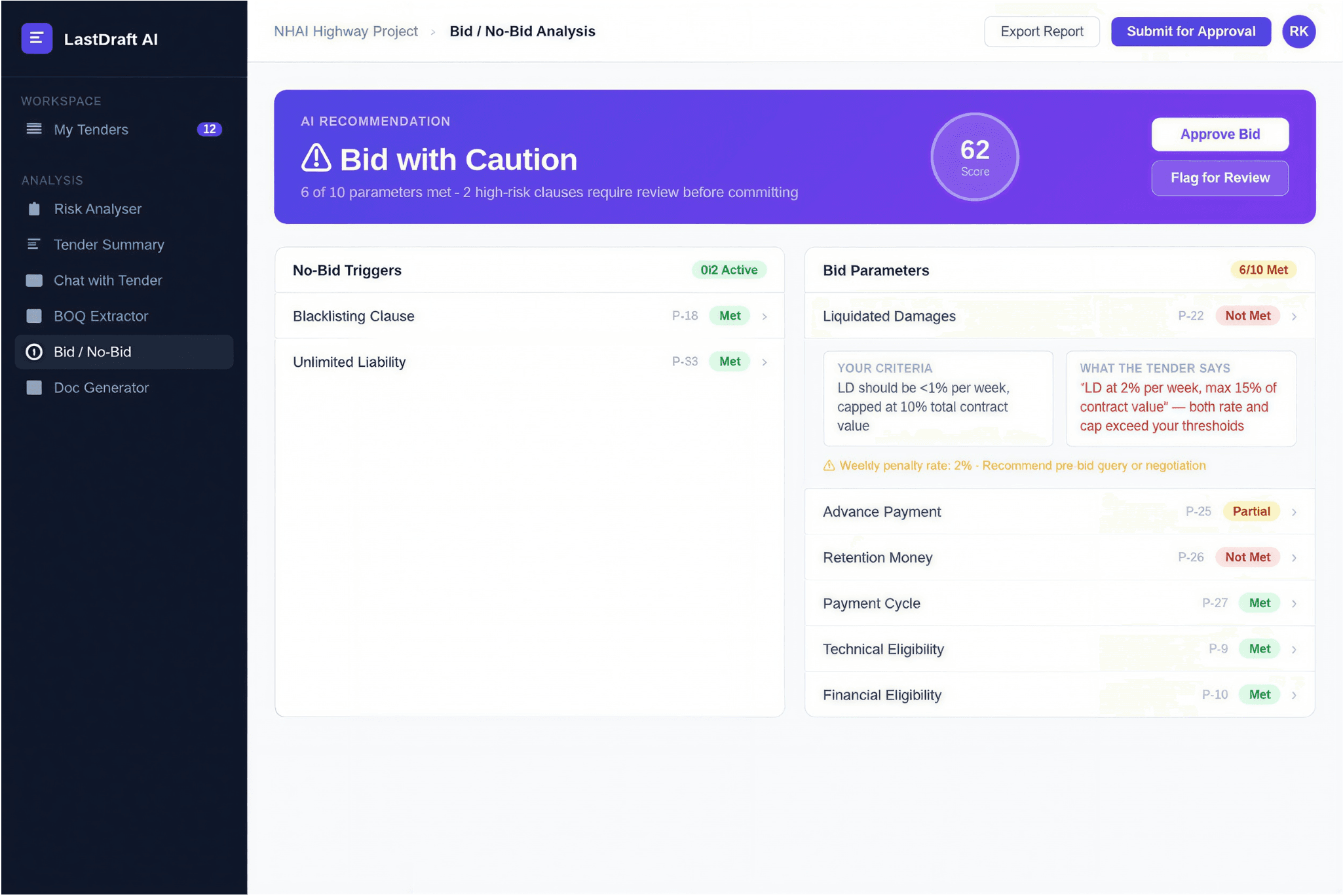This screenshot has height=896, width=1343.
Task: Navigate to NHAI Highway Project breadcrumb
Action: click(346, 31)
